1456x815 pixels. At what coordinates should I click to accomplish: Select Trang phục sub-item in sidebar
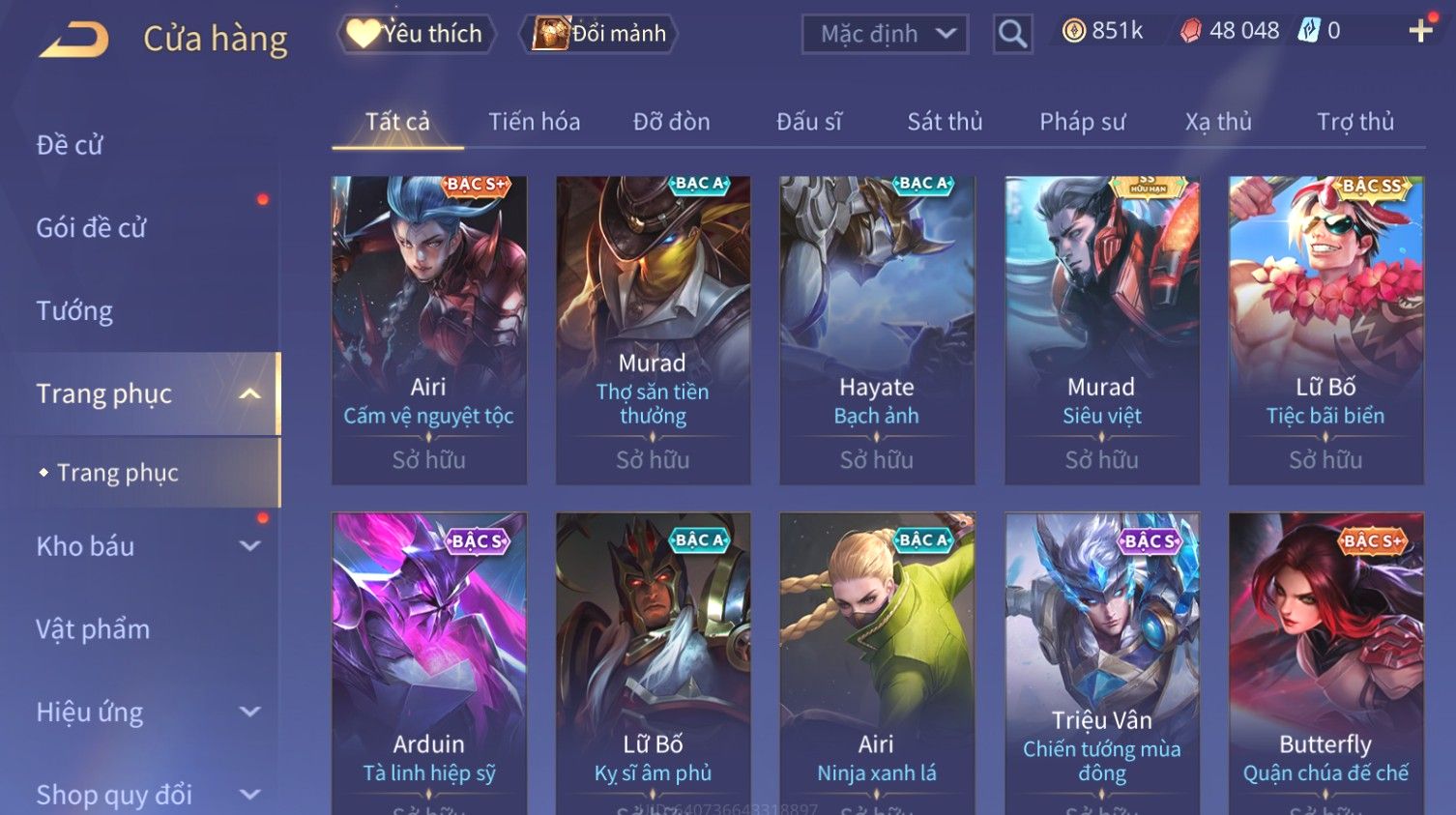click(118, 473)
